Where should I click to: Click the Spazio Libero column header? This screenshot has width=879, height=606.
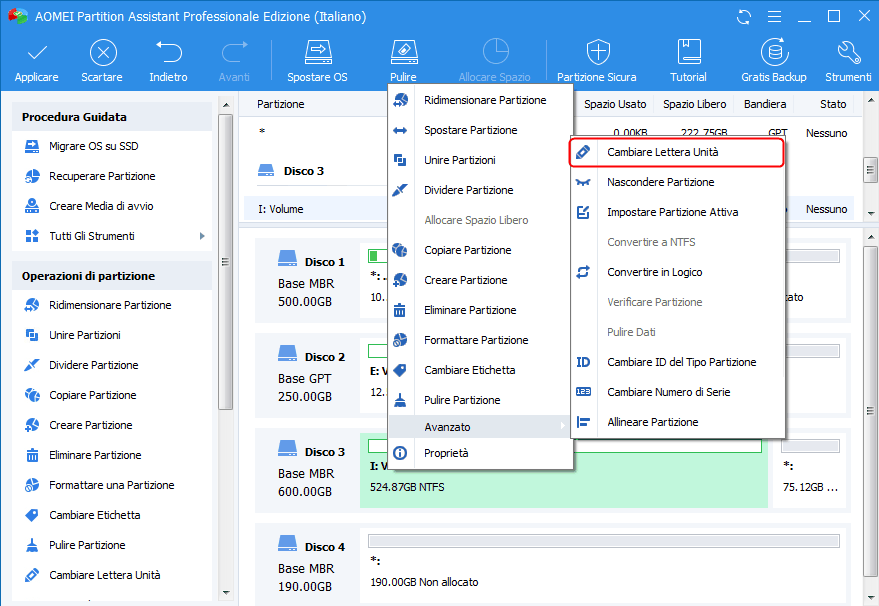(695, 104)
